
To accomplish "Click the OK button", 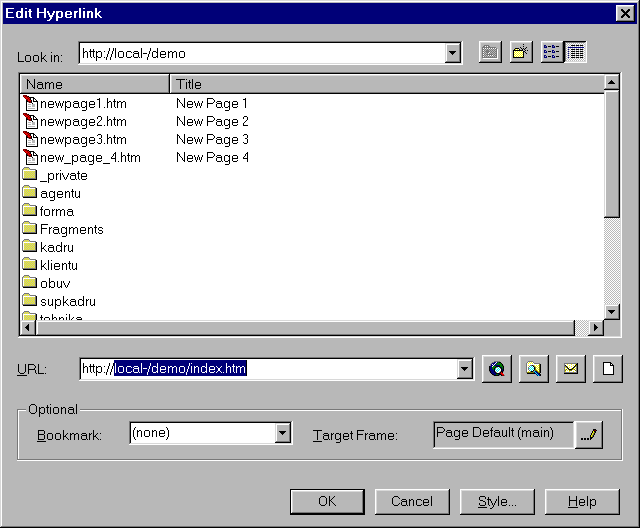I will (x=327, y=501).
